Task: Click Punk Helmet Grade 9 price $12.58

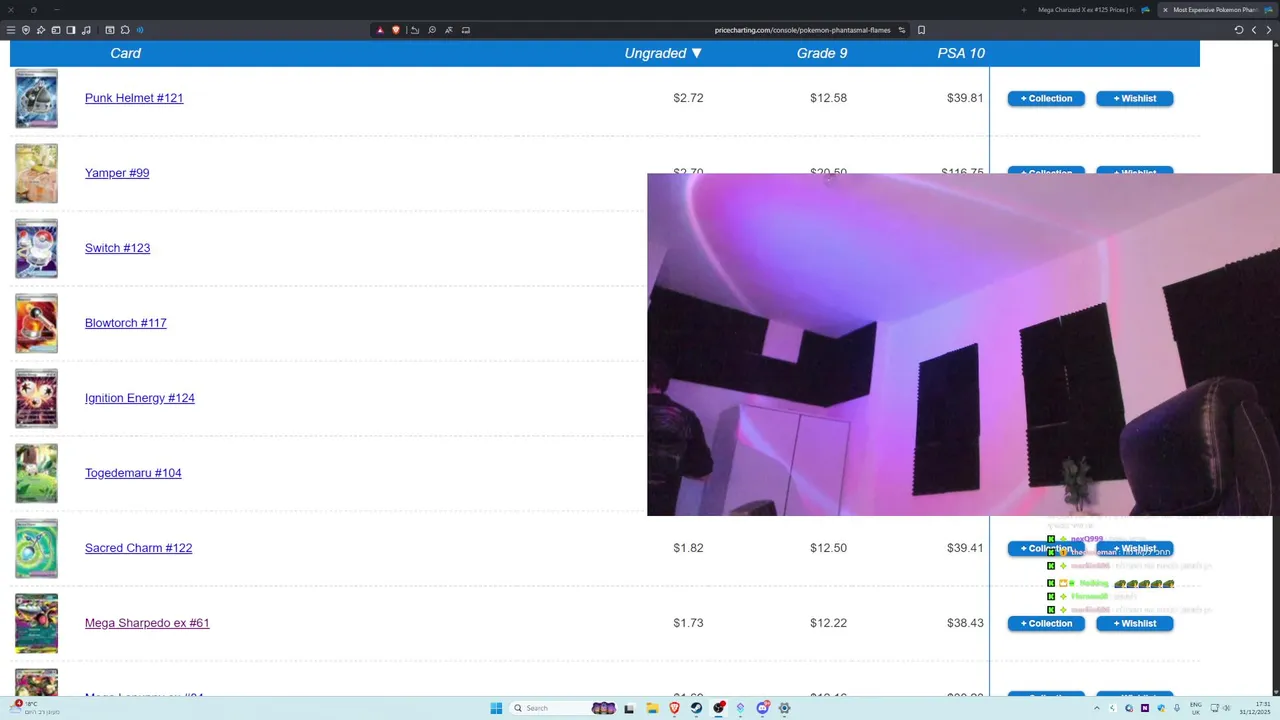Action: point(828,98)
